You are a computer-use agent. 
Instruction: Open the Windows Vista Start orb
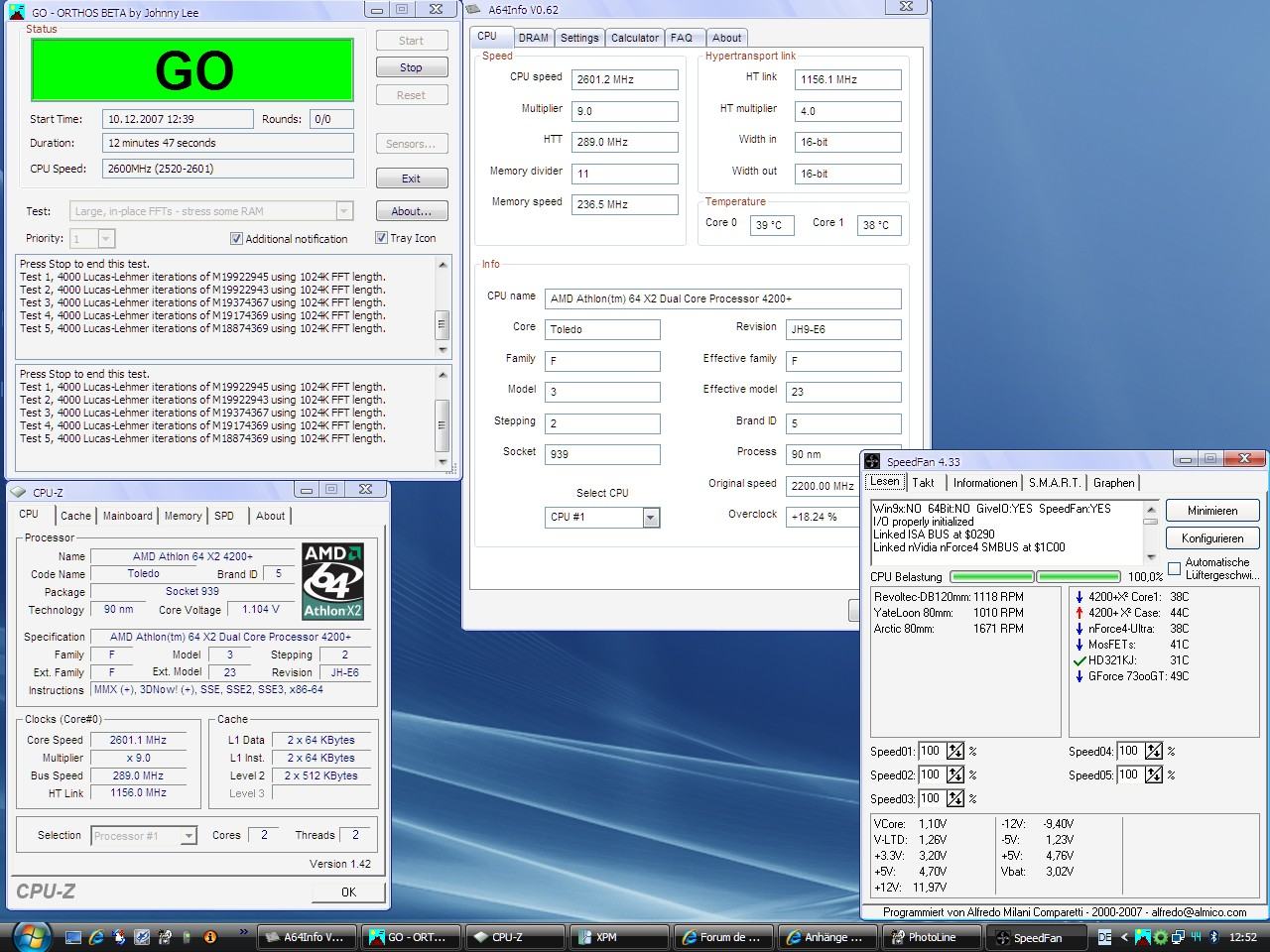32,935
